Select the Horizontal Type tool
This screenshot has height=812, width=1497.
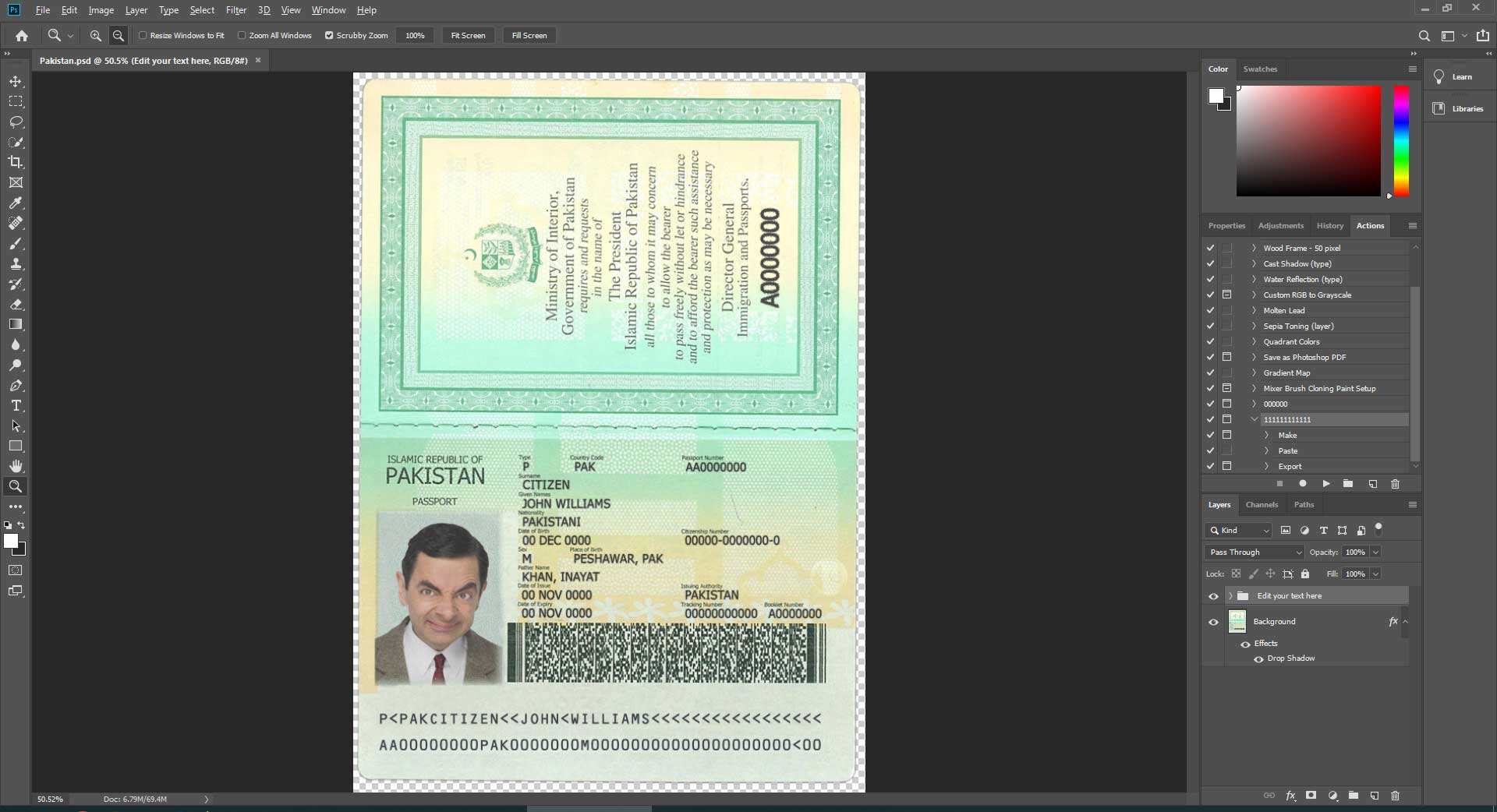click(x=16, y=406)
